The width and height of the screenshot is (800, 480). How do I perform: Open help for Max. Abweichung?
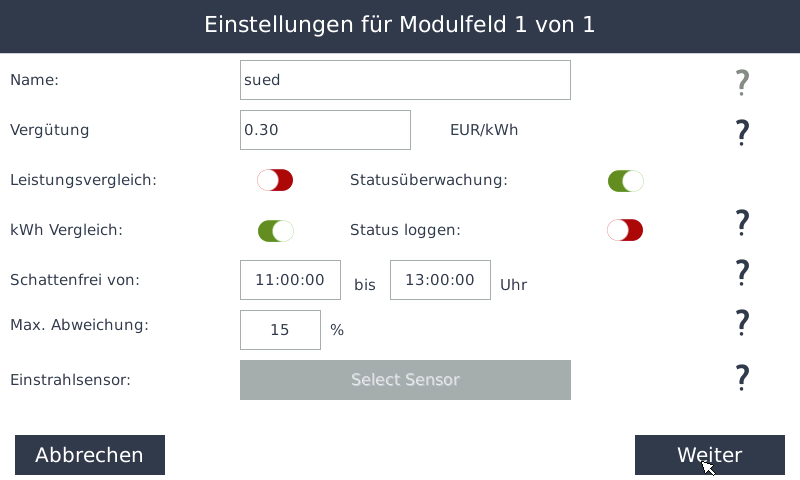click(x=742, y=322)
